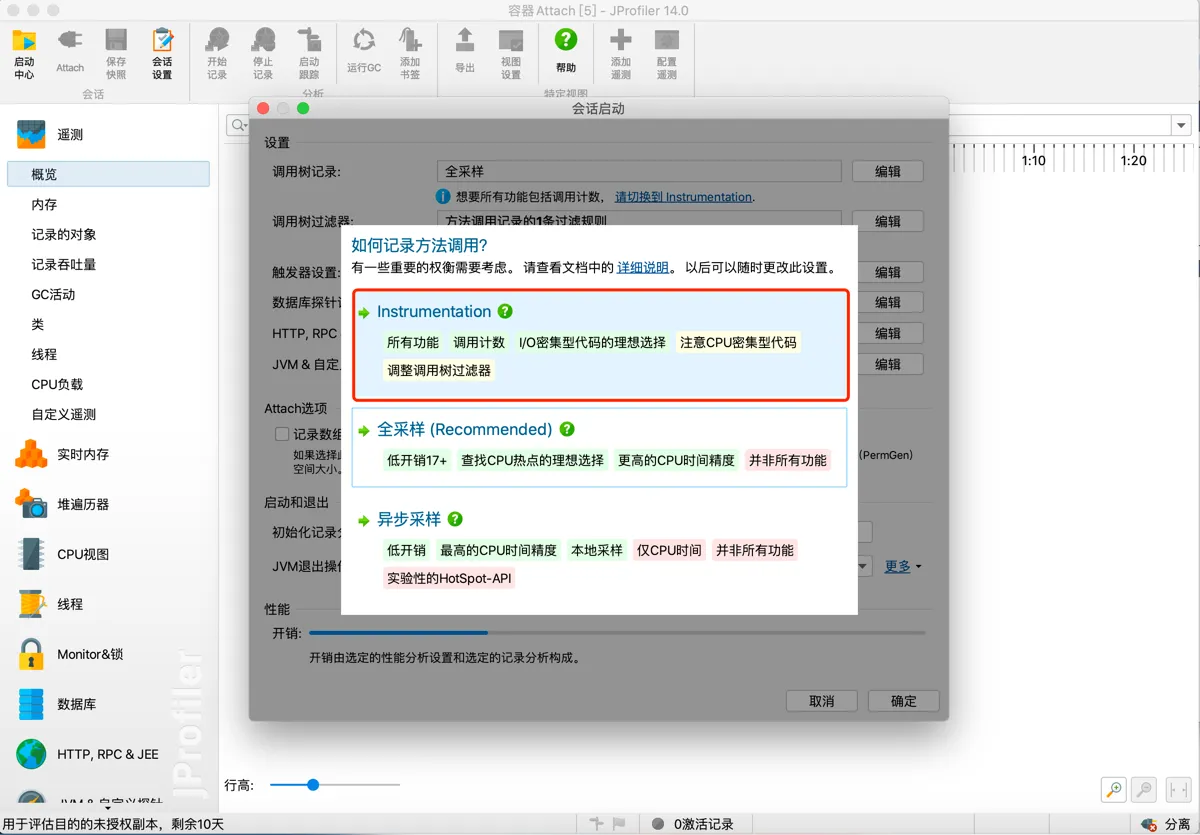
Task: Choose the 全采样 (Recommended) option
Action: point(600,447)
